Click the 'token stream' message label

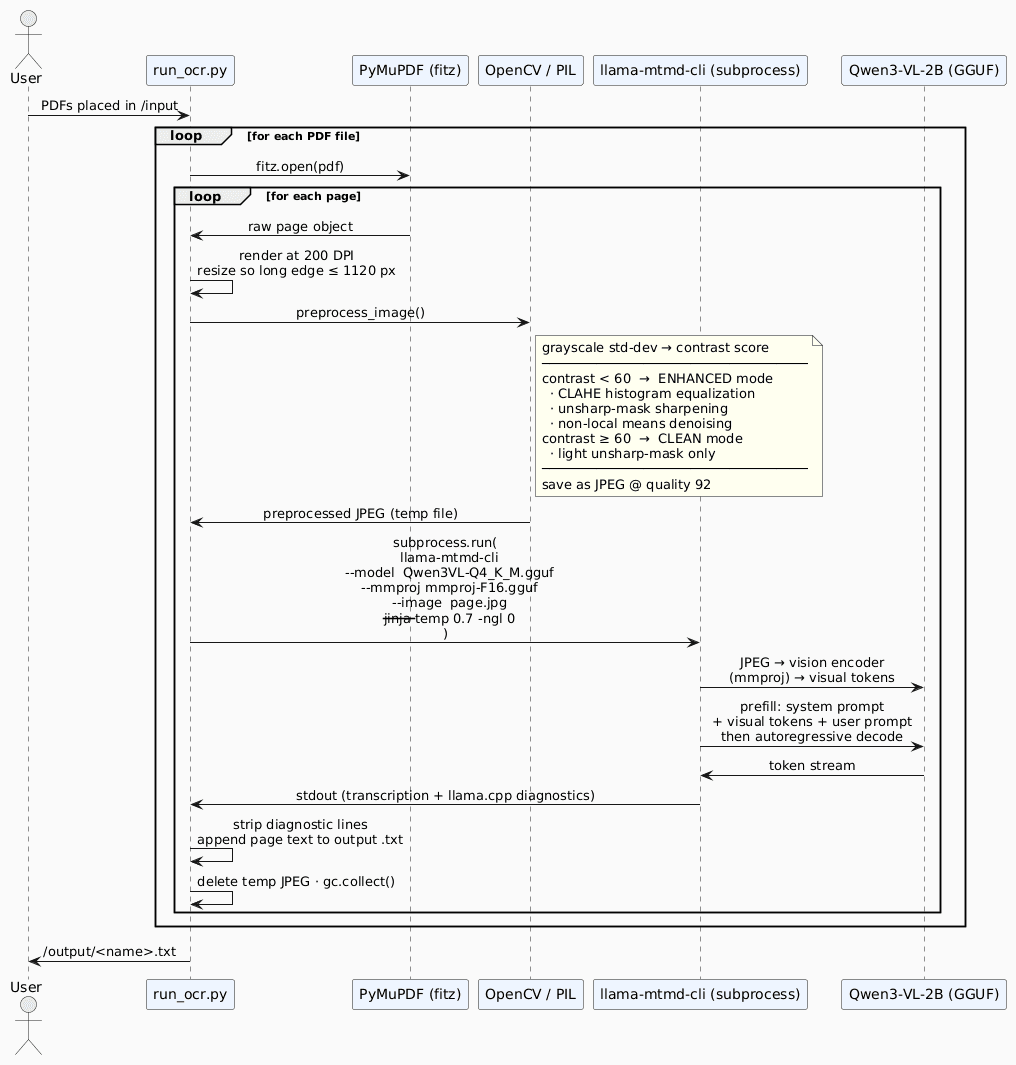[812, 765]
